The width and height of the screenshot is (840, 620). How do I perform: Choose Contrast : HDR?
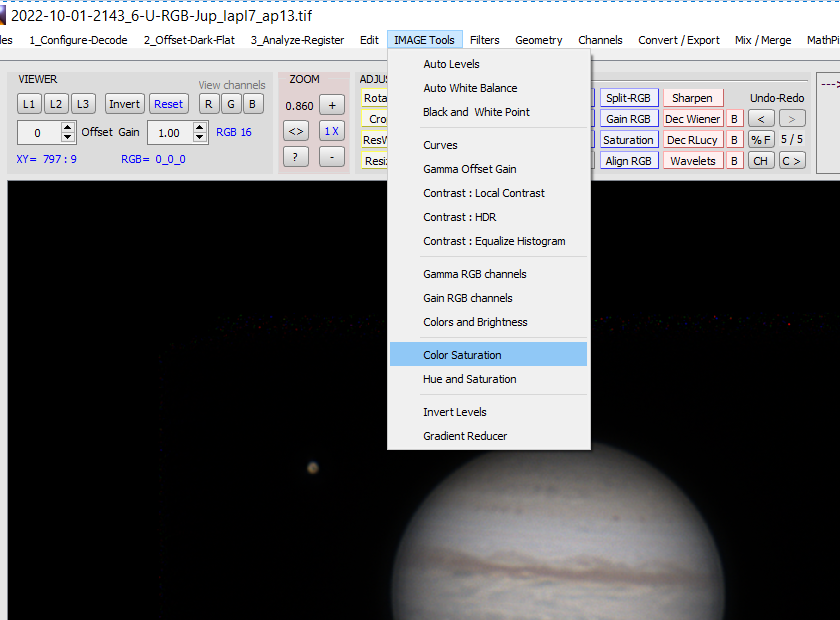pos(488,217)
